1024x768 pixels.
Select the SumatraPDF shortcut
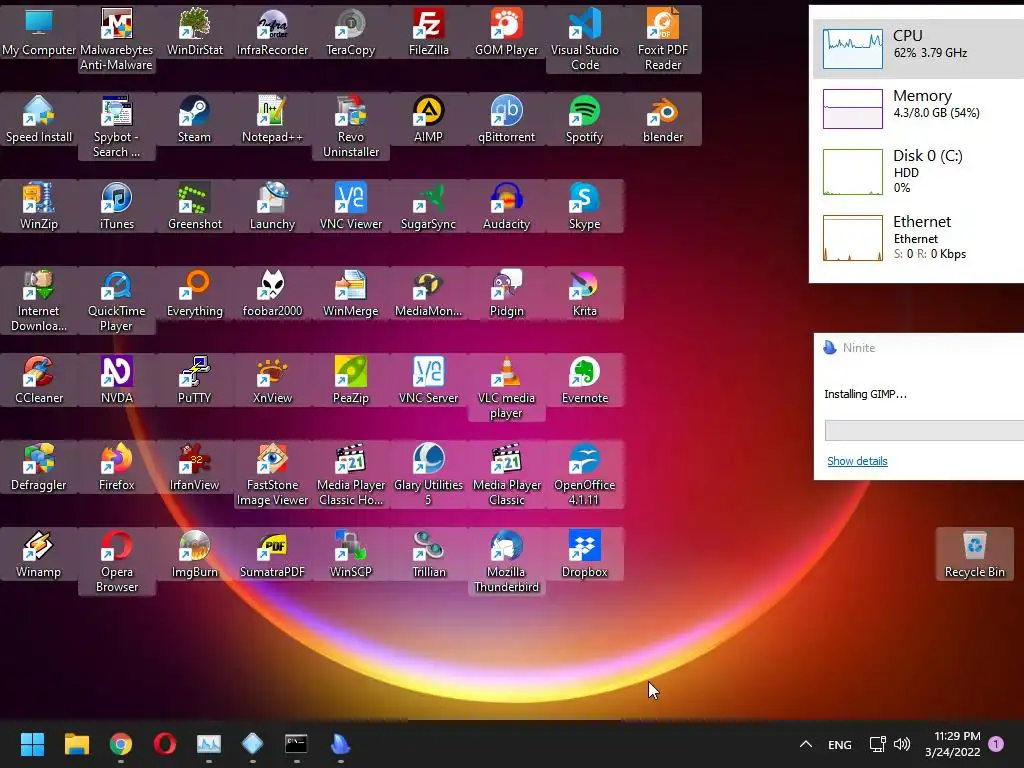click(x=272, y=553)
